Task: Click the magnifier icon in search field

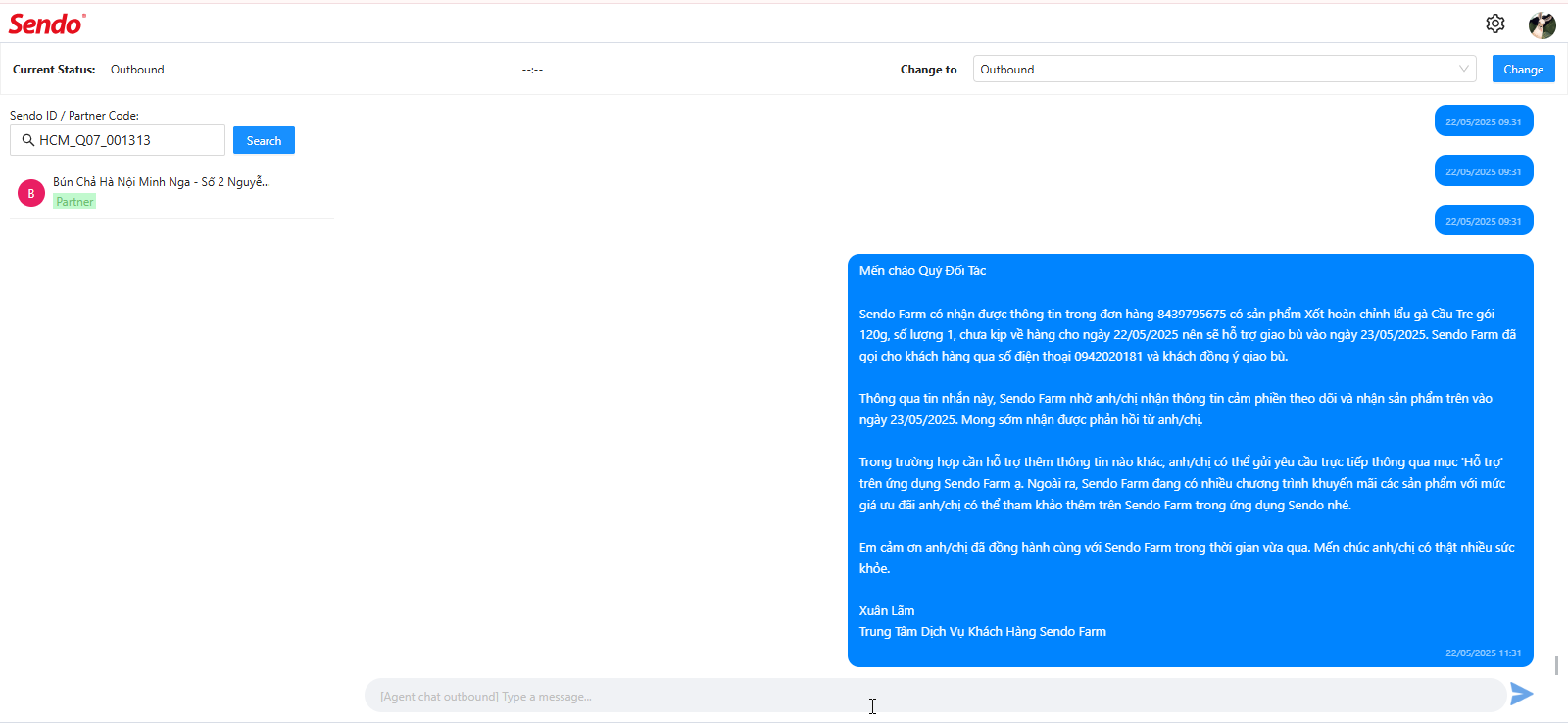Action: coord(28,140)
